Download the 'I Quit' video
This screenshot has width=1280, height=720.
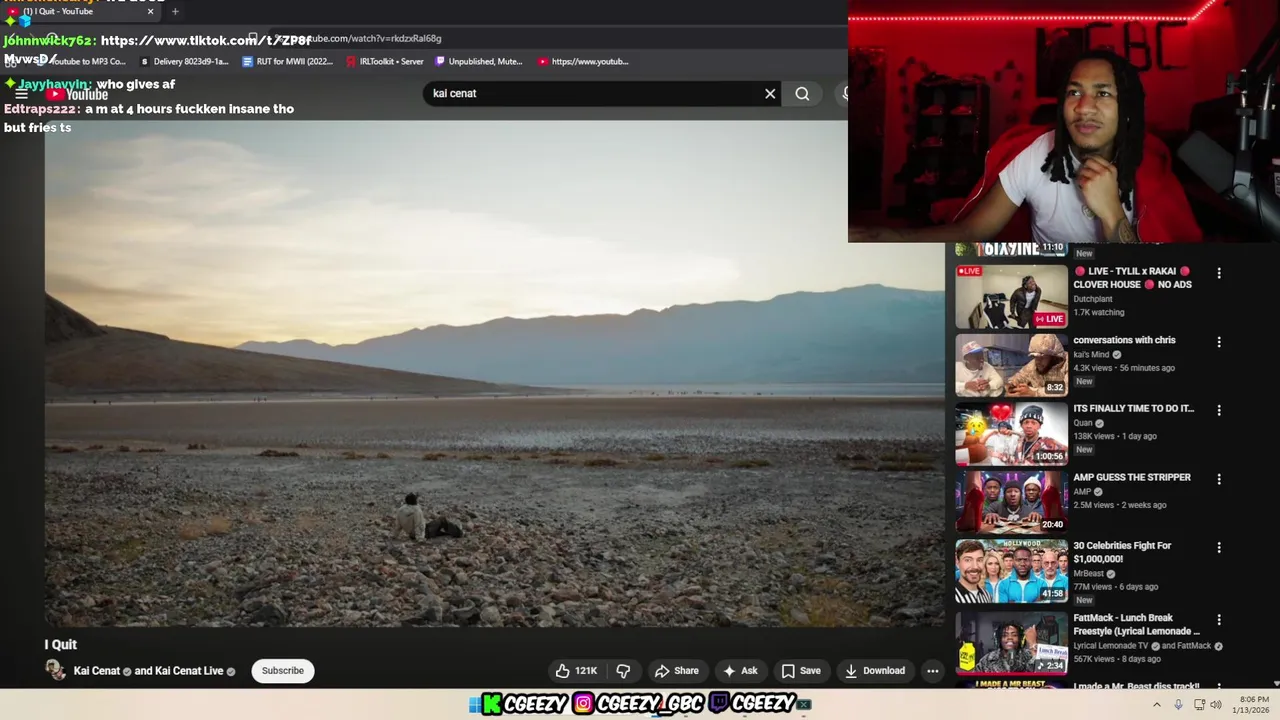875,671
